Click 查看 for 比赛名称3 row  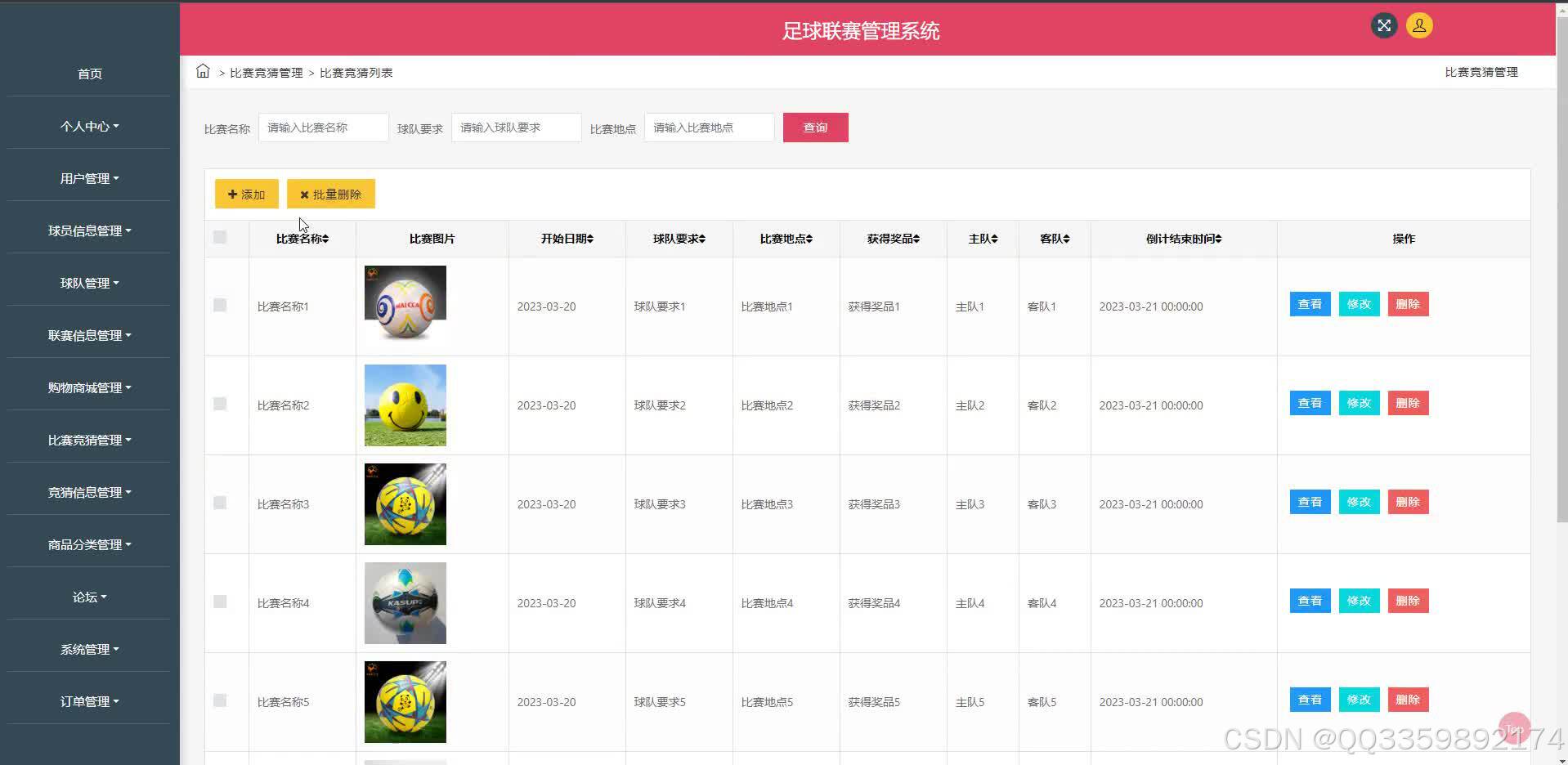click(1310, 502)
